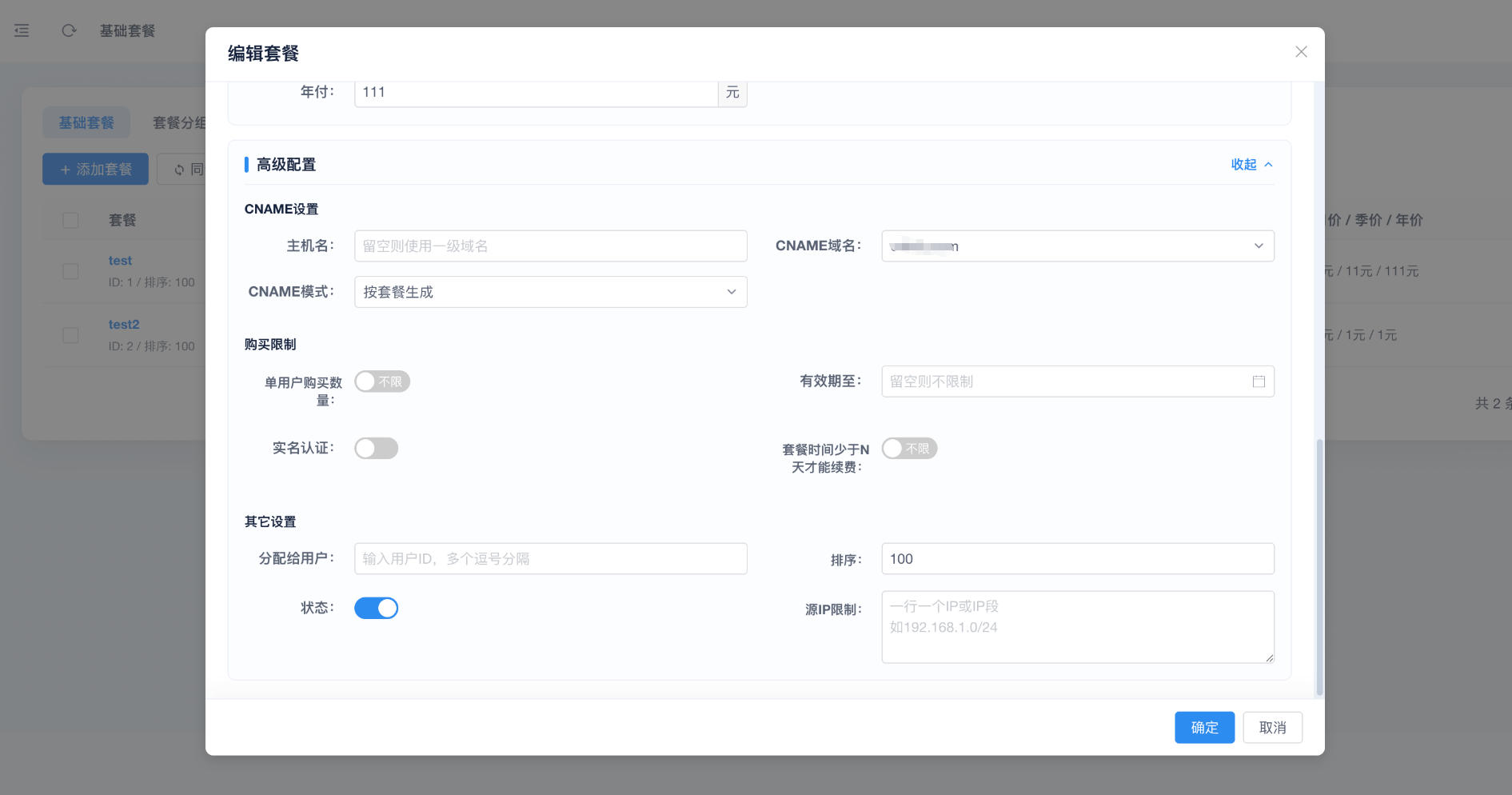Click the 编辑套餐 dialog title
The image size is (1512, 795).
pyautogui.click(x=263, y=53)
